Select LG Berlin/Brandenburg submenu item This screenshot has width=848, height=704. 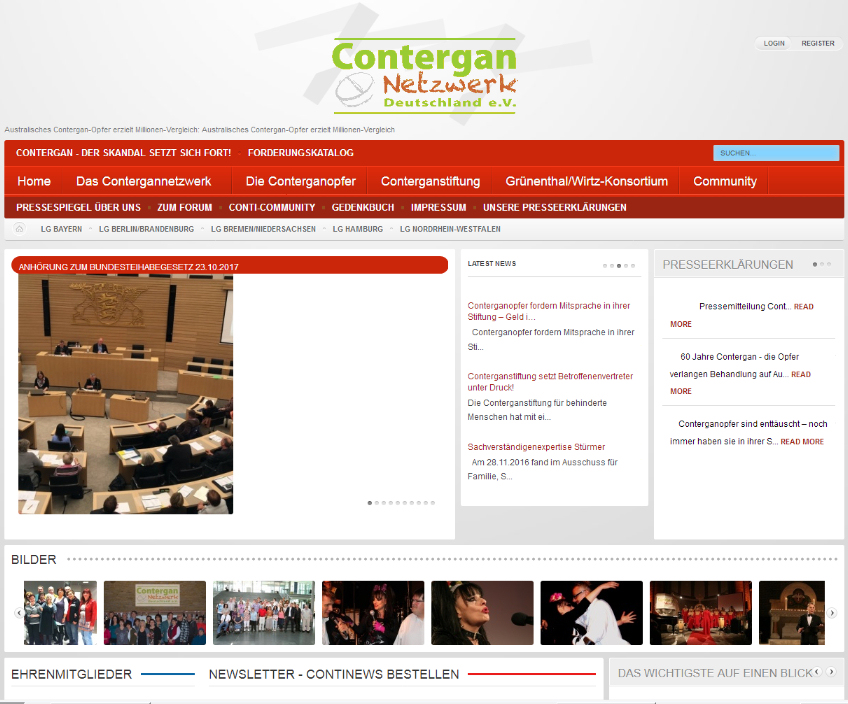click(x=146, y=229)
